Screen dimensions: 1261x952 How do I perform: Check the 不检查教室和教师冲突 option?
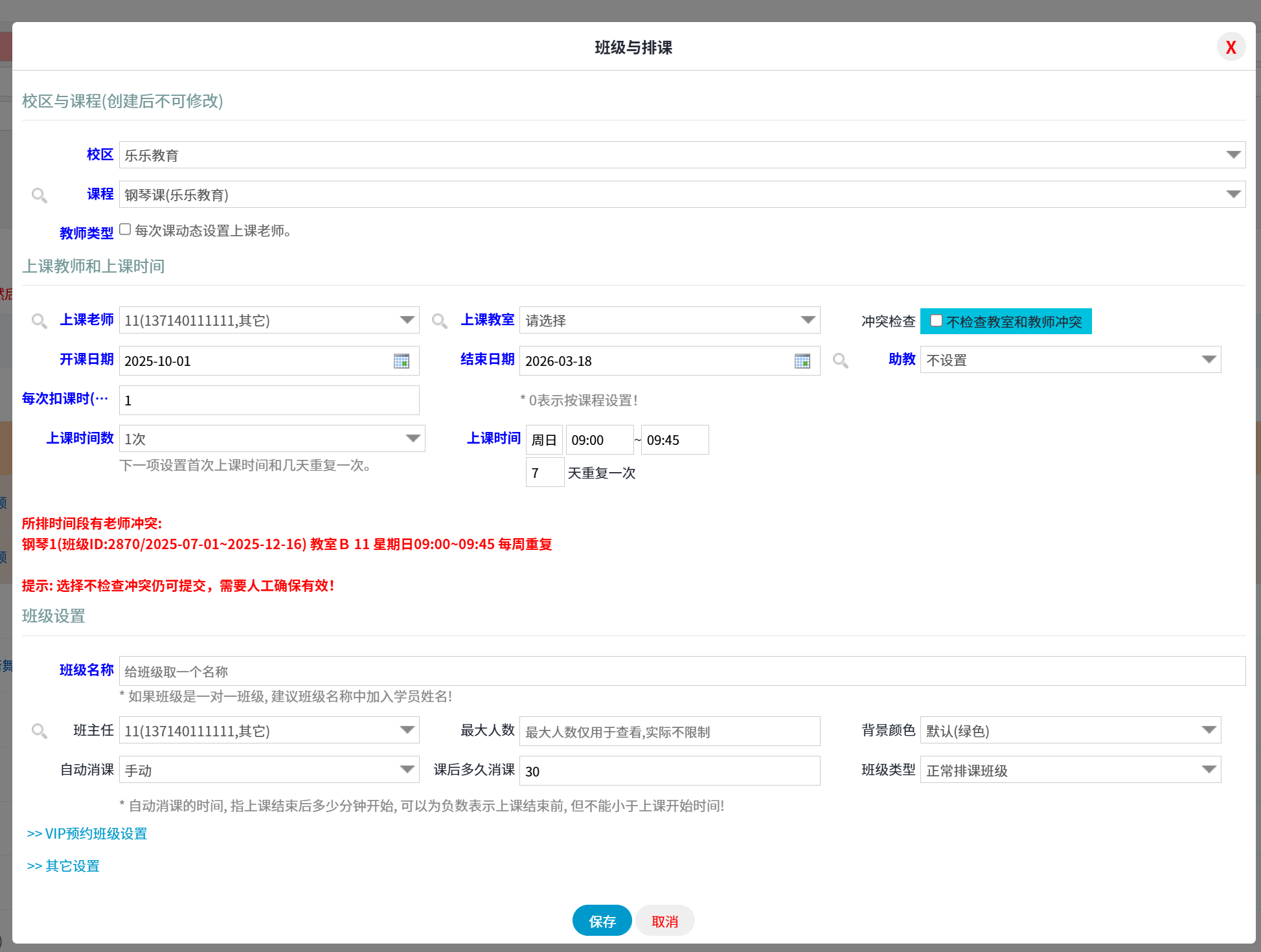tap(937, 320)
